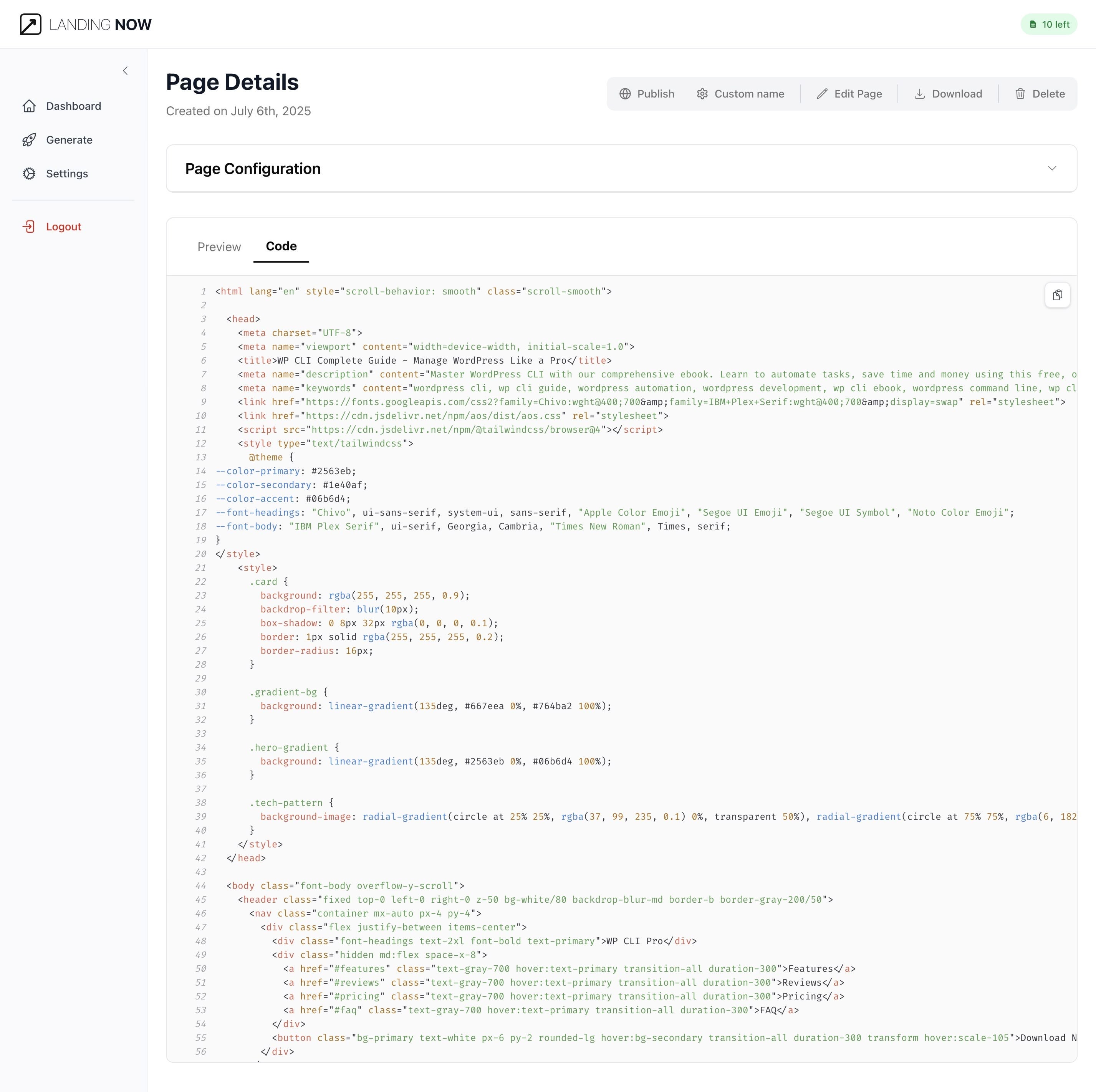Click the LANDING NOW brand text
Viewport: 1096px width, 1092px height.
point(100,25)
